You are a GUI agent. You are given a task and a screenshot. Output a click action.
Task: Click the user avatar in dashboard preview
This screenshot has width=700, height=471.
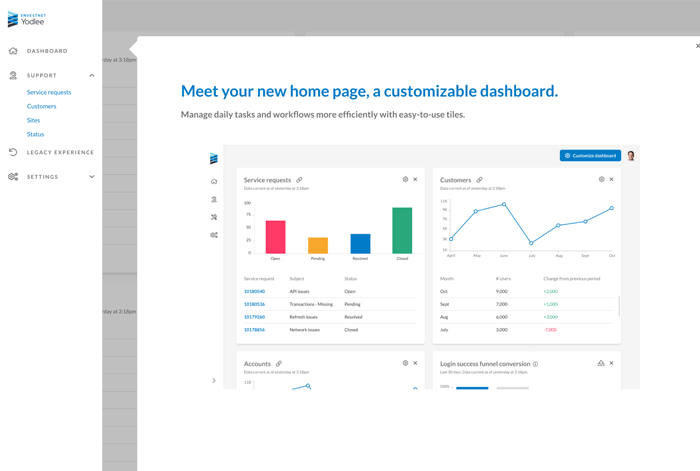(x=631, y=156)
